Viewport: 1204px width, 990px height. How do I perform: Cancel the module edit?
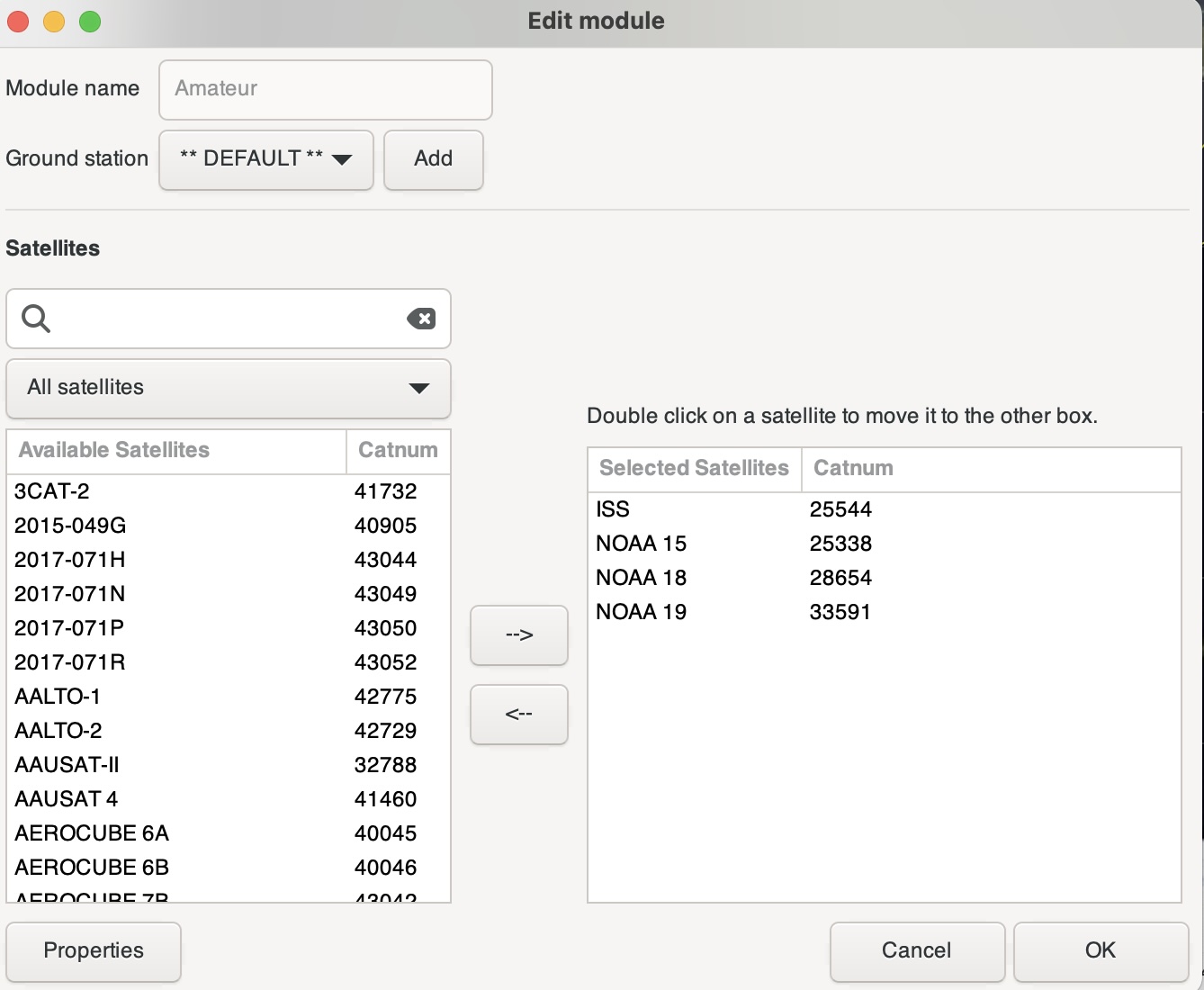916,951
